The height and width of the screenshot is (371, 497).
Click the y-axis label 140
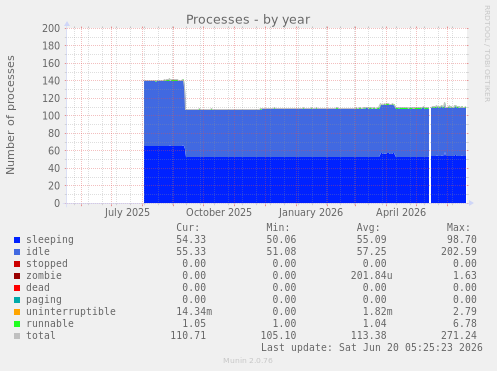[x=51, y=81]
